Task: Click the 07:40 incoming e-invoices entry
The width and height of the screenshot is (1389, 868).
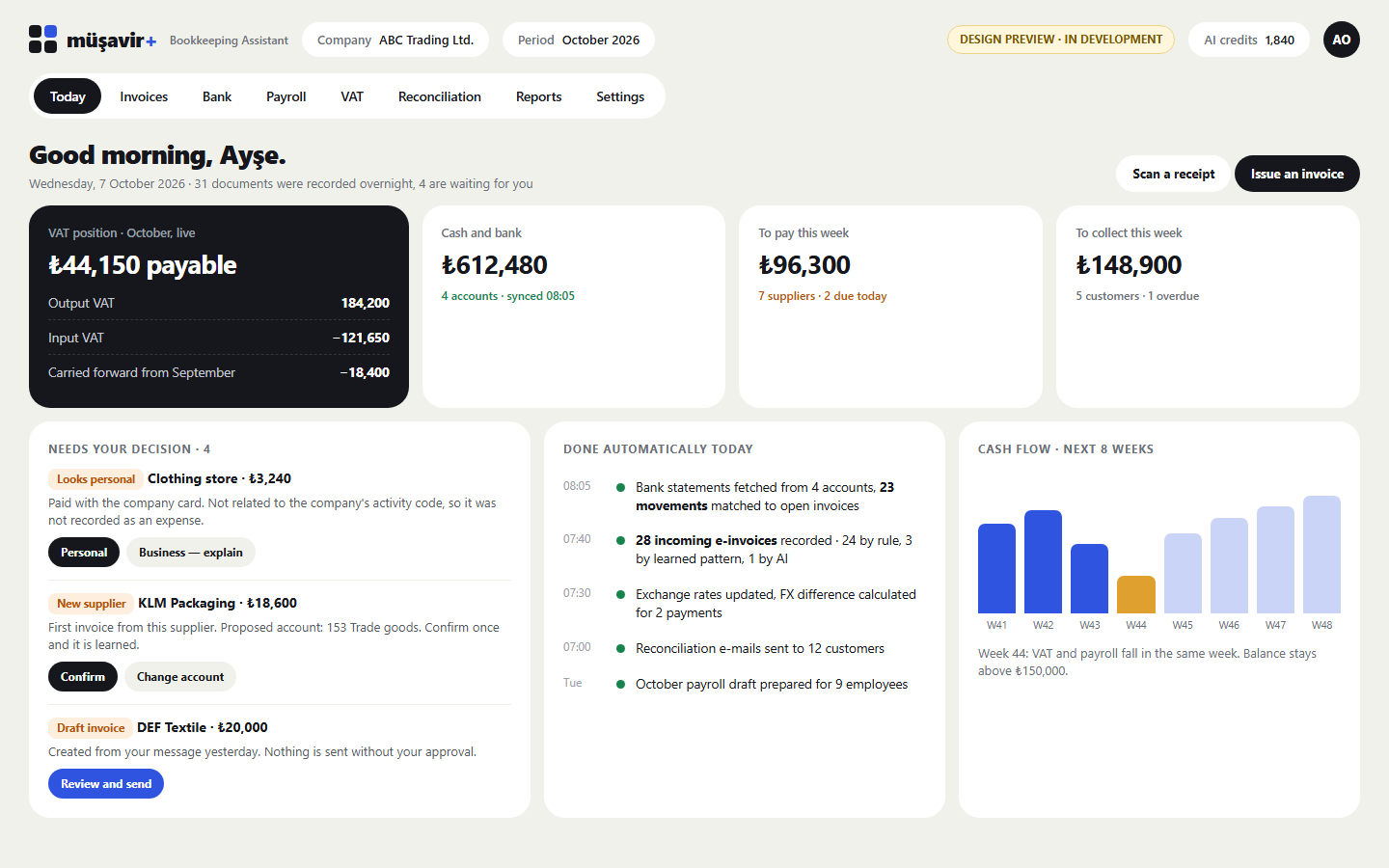Action: point(745,550)
